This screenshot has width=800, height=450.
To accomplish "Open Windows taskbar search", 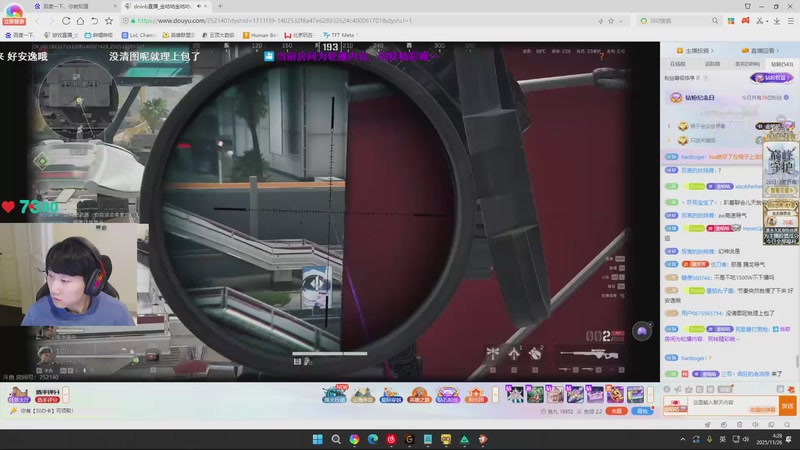I will point(336,439).
